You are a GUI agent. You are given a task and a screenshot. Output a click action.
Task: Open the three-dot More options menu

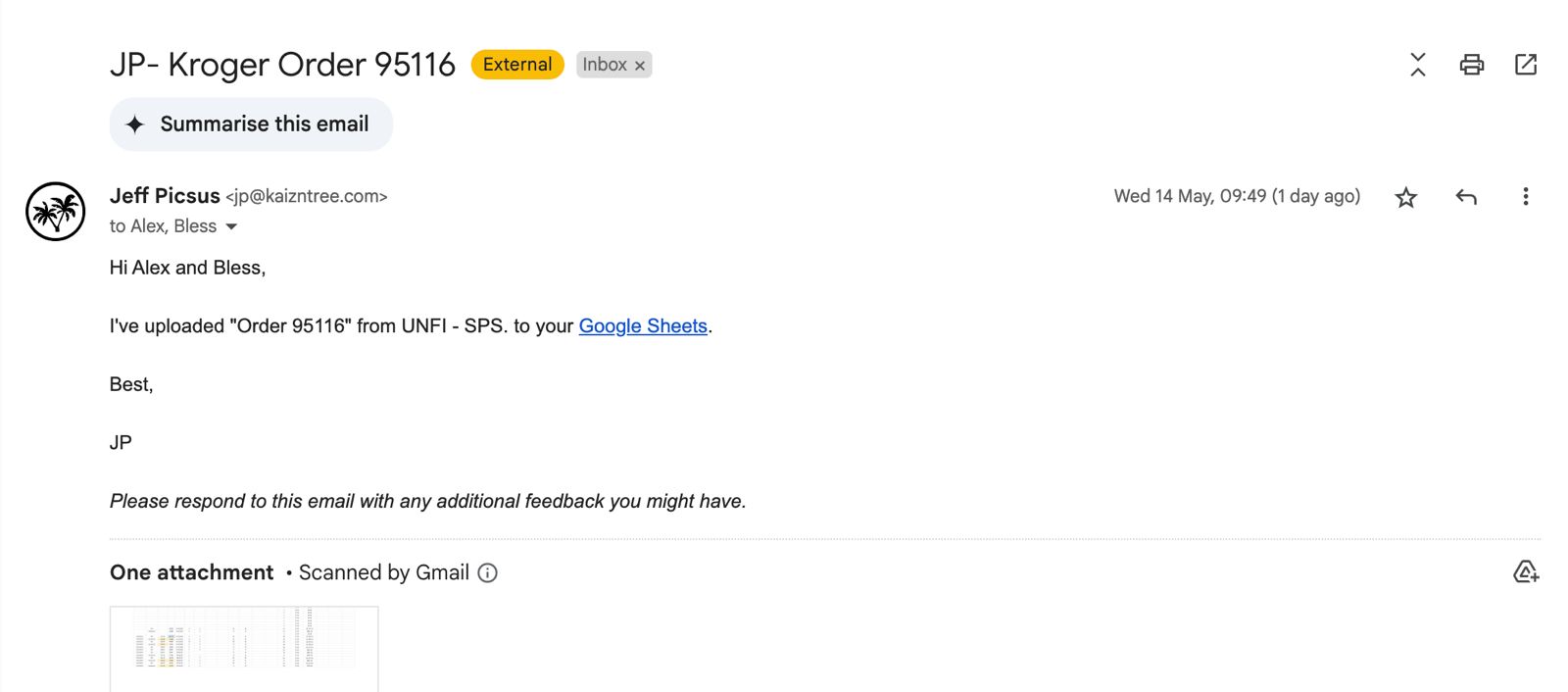point(1525,196)
